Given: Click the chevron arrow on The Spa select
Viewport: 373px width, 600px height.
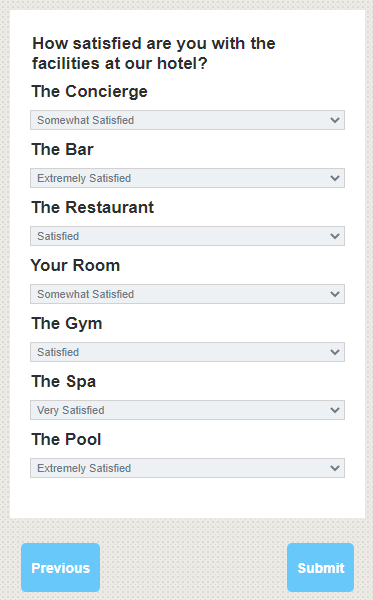Looking at the screenshot, I should click(x=335, y=410).
